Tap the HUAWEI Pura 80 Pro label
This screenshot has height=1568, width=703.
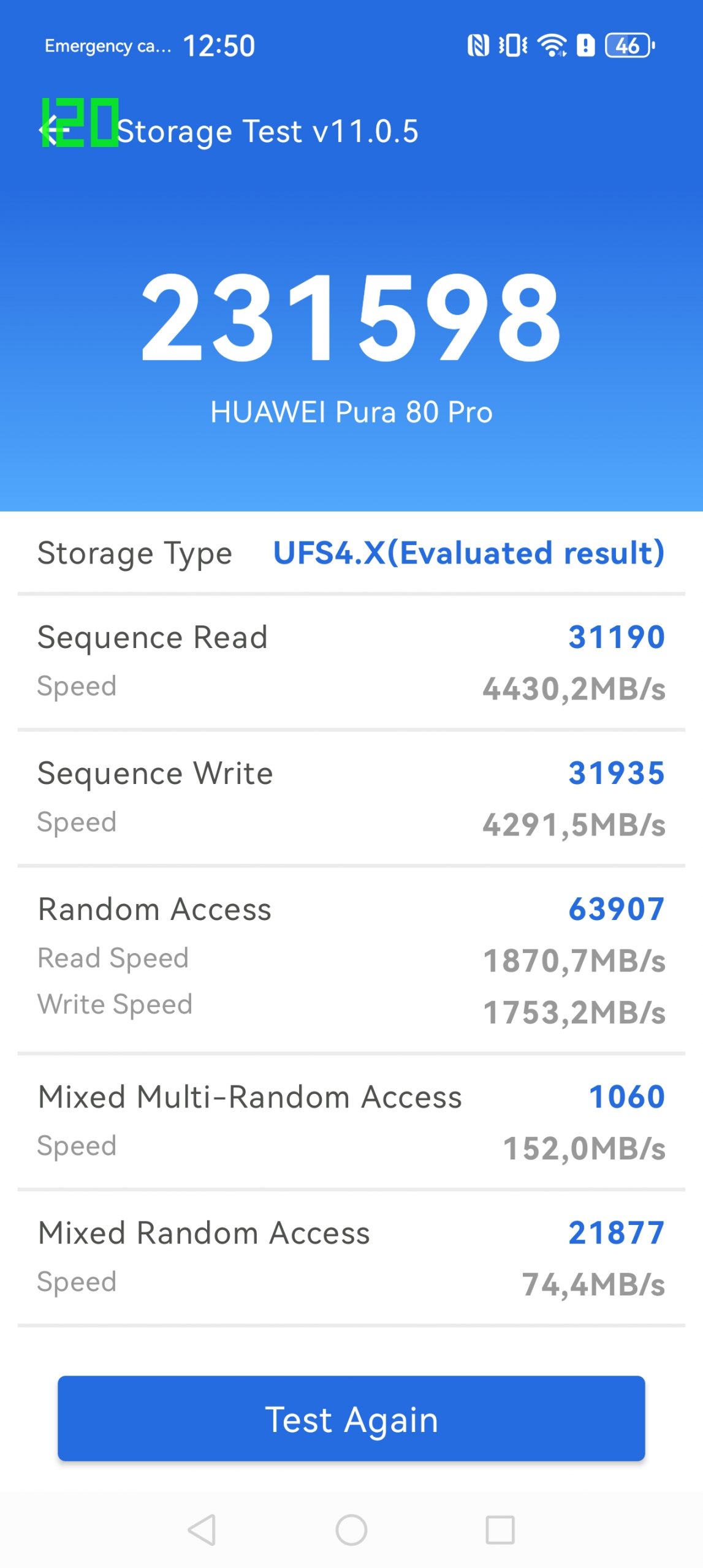coord(351,412)
